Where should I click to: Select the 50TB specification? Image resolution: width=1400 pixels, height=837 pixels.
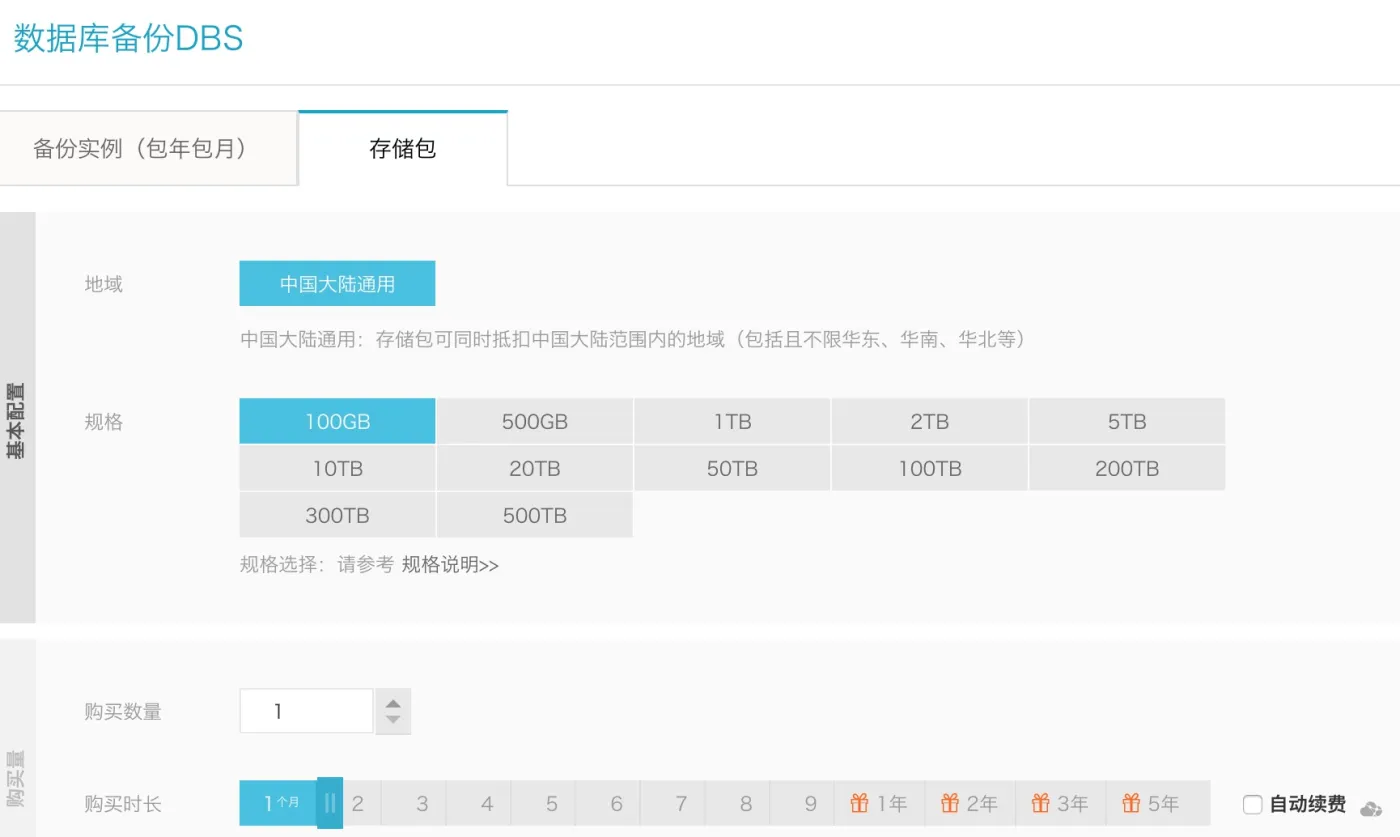pos(732,468)
